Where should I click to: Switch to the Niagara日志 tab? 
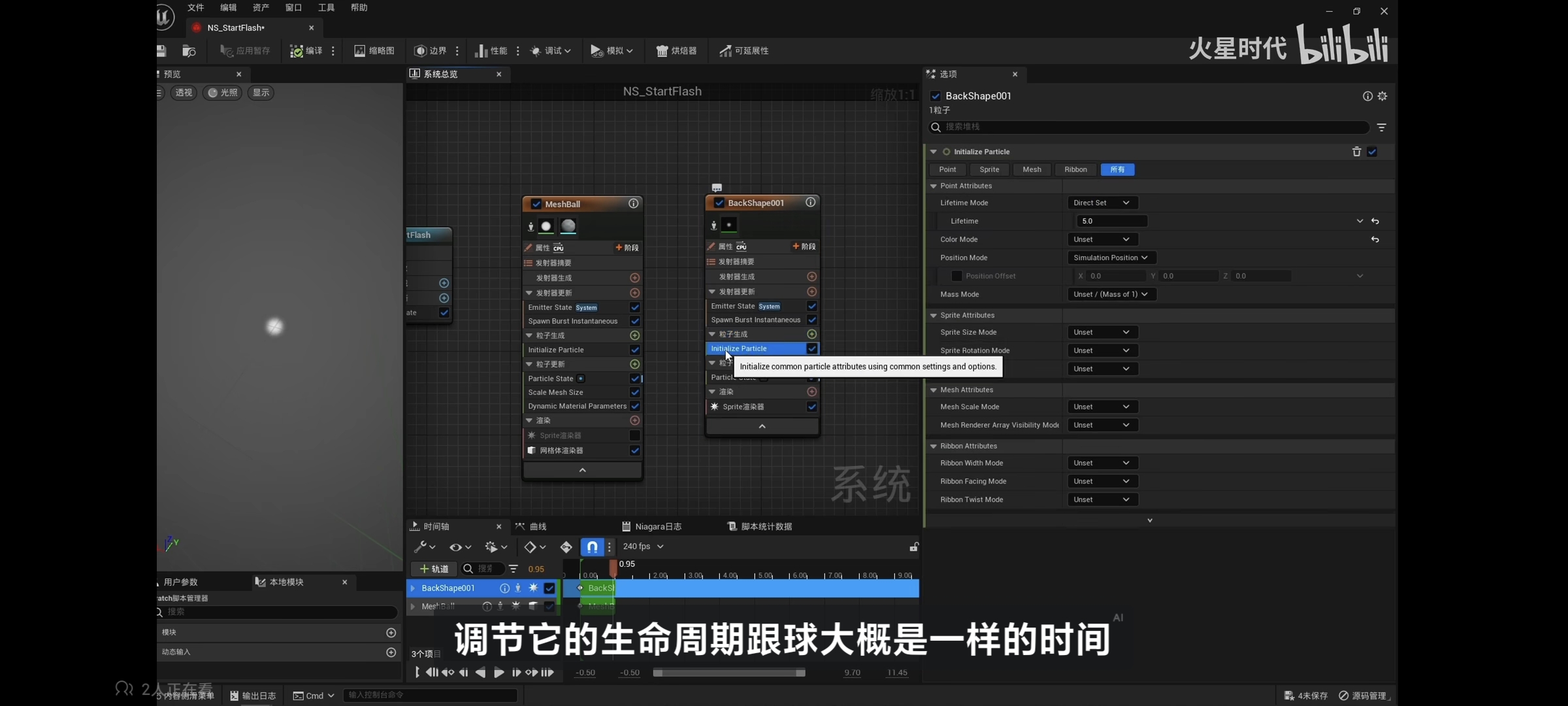point(652,526)
